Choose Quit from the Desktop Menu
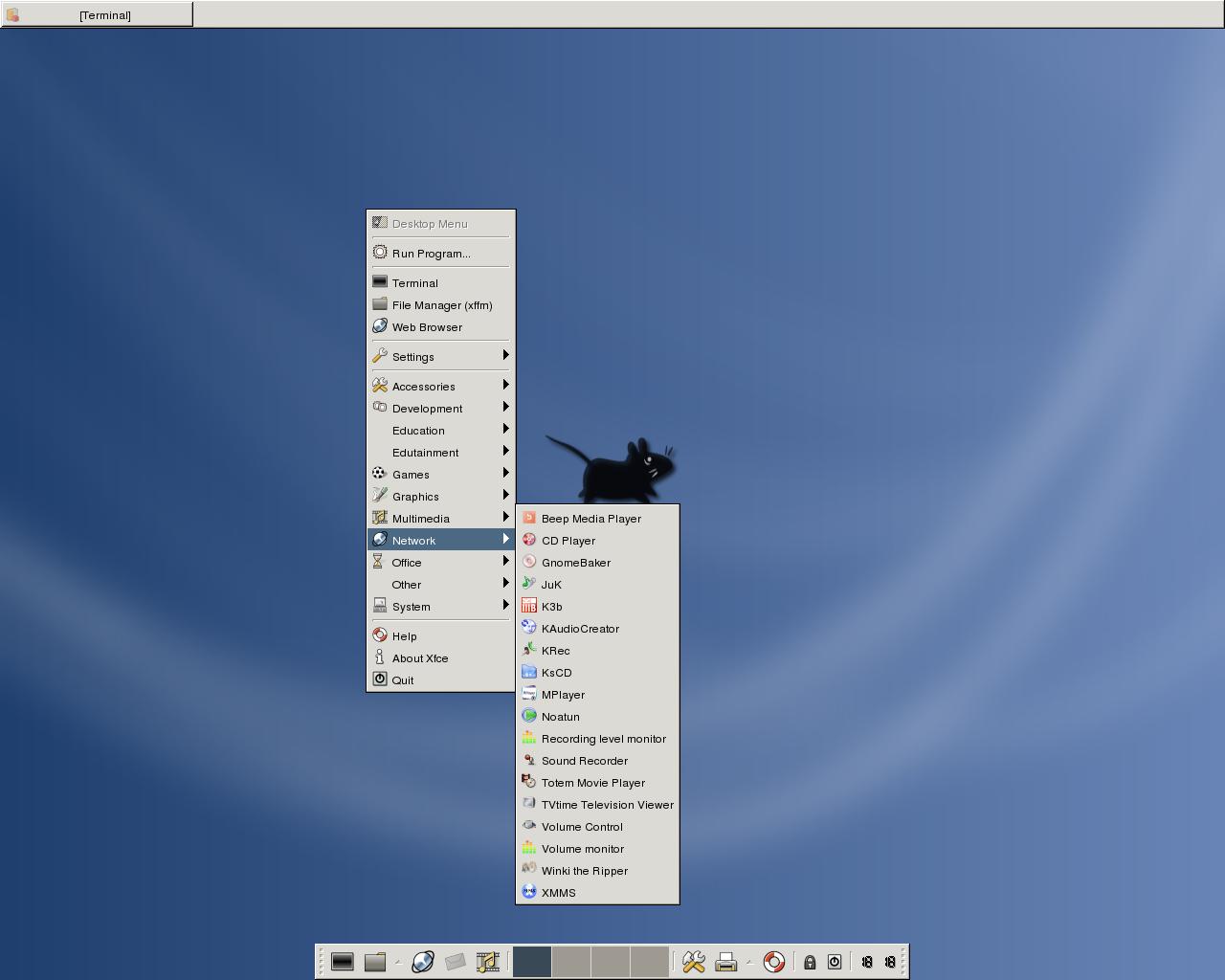This screenshot has width=1225, height=980. click(441, 679)
